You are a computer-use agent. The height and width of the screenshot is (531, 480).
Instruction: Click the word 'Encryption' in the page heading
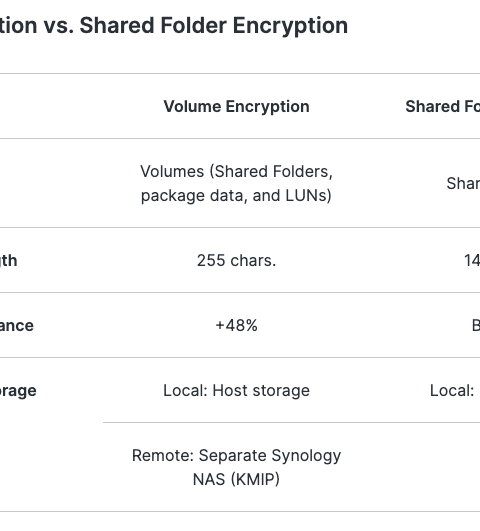click(x=290, y=26)
